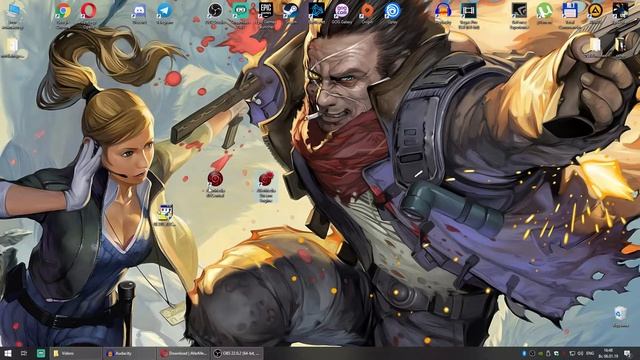The width and height of the screenshot is (640, 360).
Task: Click the green Streamlabs taskbar icon
Action: coord(41,353)
